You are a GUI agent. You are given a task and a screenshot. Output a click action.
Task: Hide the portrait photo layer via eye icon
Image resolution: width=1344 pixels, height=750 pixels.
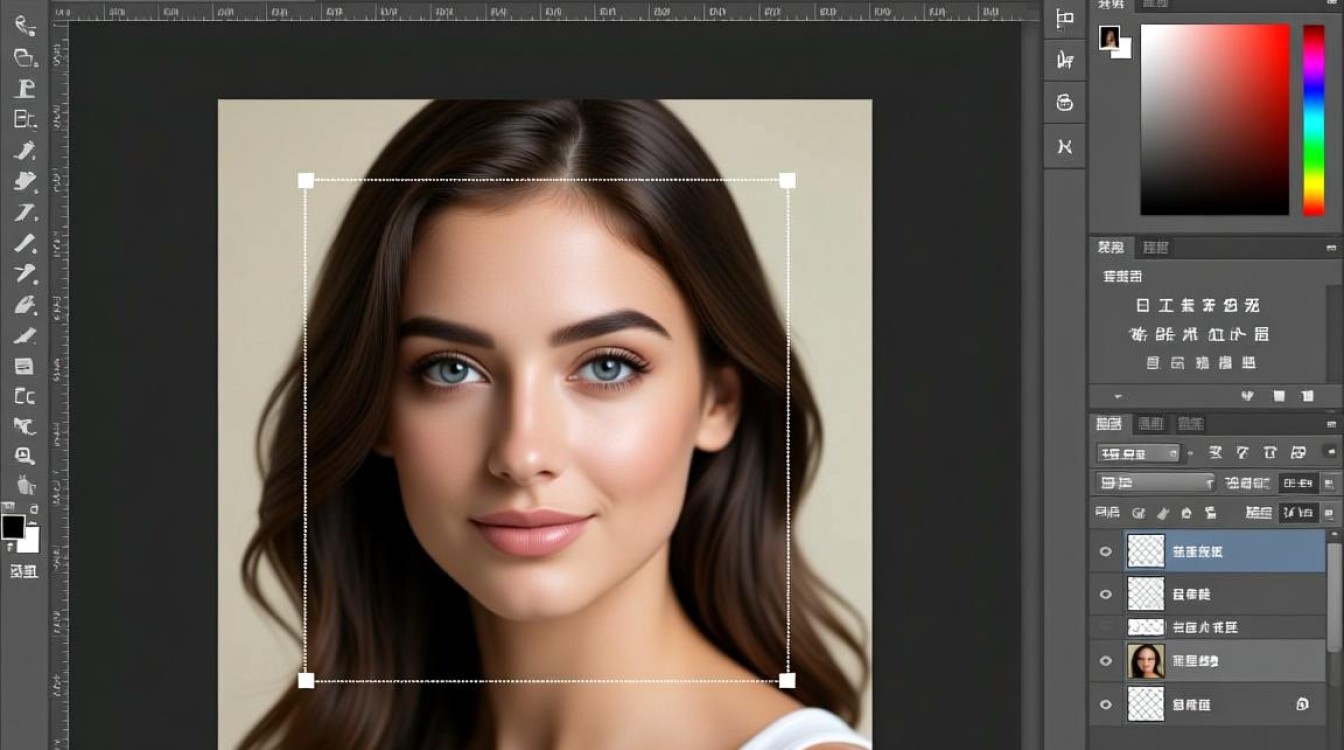(x=1106, y=661)
